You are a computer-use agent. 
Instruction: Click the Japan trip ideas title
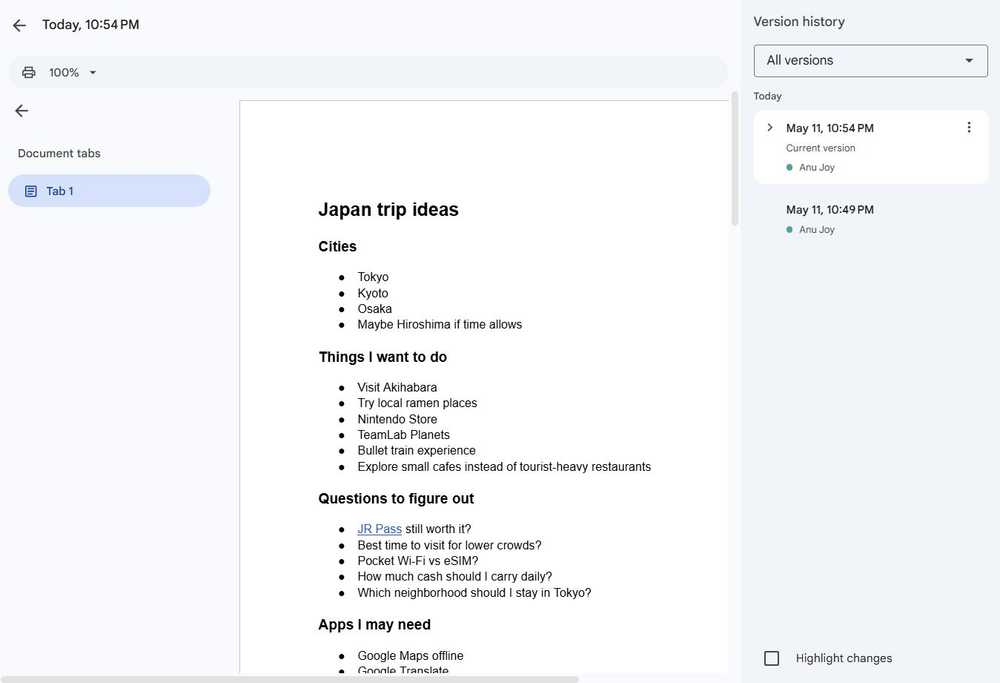pos(388,209)
